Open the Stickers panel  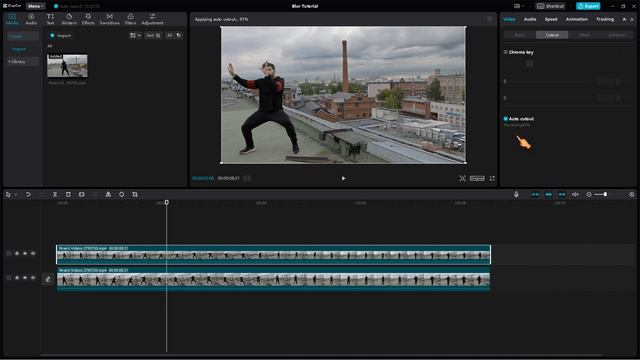pos(69,19)
